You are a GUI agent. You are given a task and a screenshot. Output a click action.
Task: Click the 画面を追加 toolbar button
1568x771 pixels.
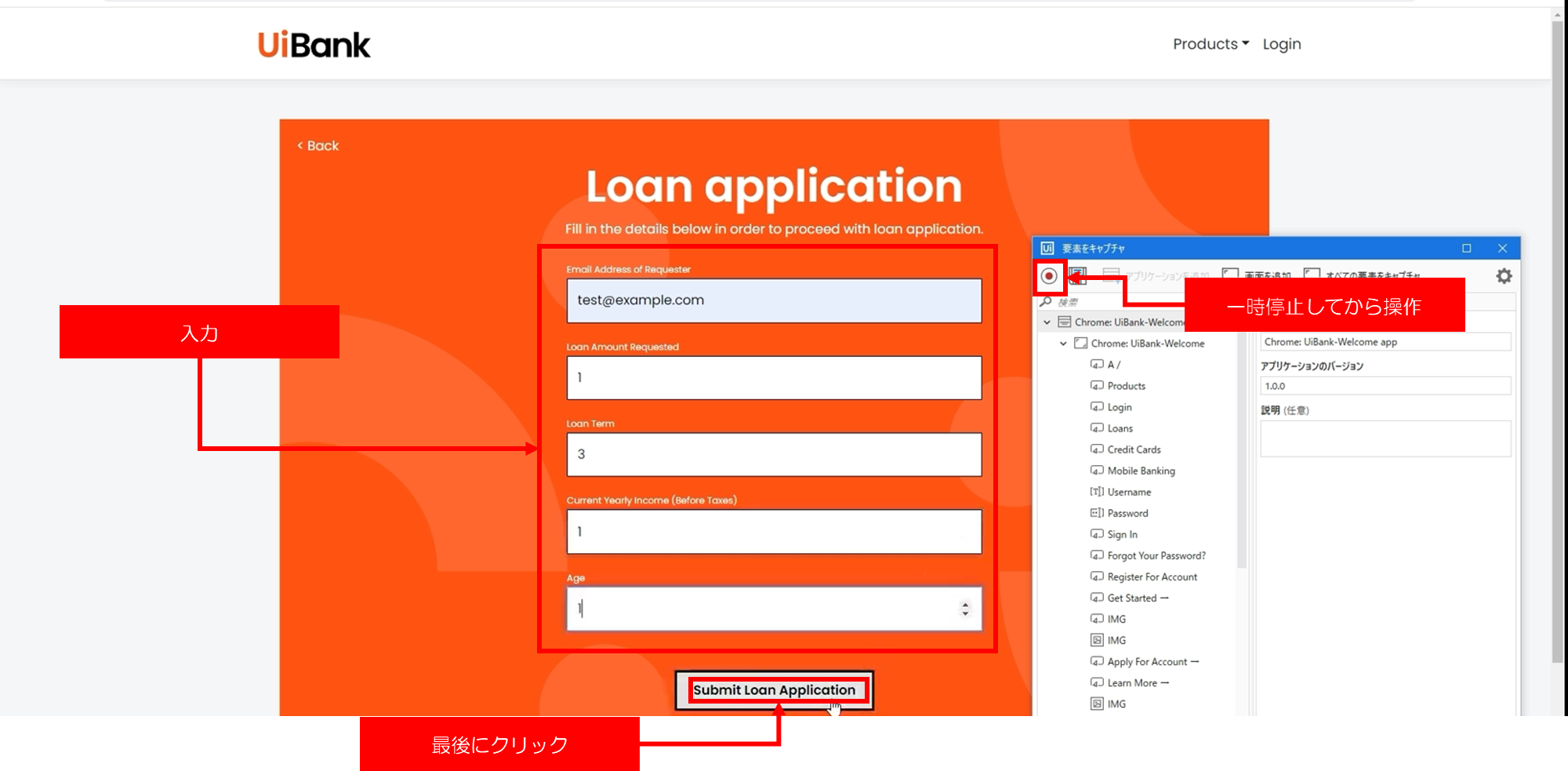pos(1258,275)
